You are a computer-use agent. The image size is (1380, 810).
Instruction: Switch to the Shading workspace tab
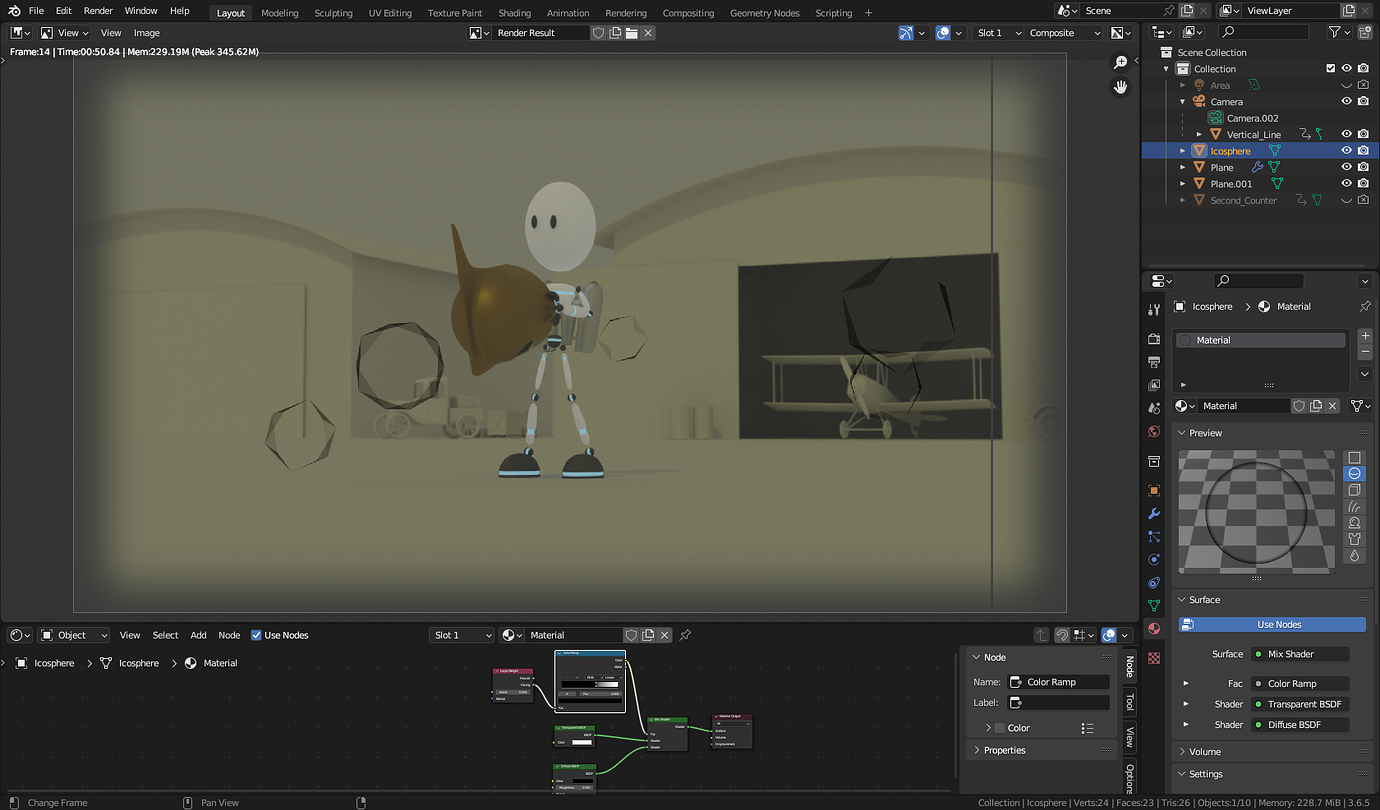(x=514, y=13)
